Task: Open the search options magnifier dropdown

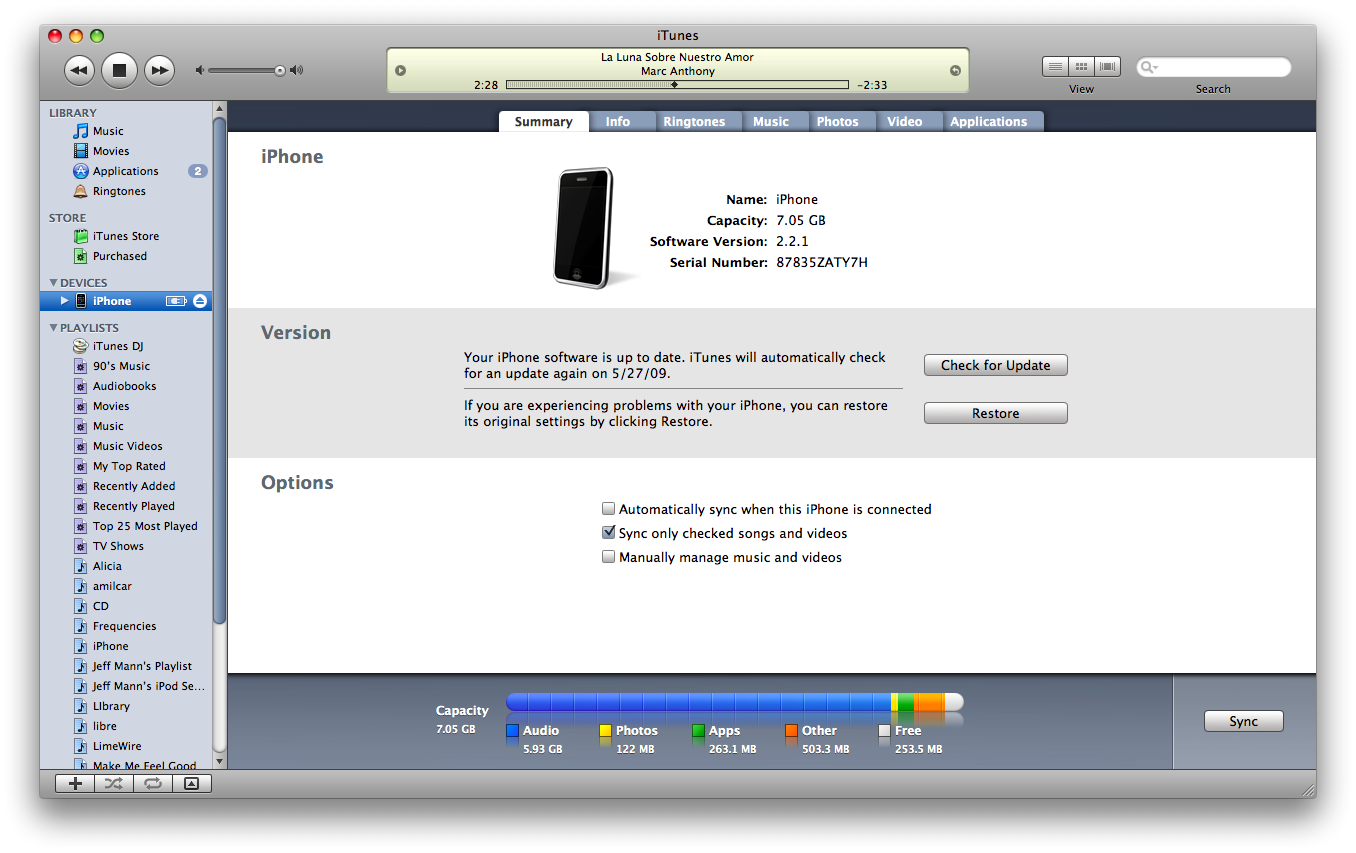Action: (1150, 68)
